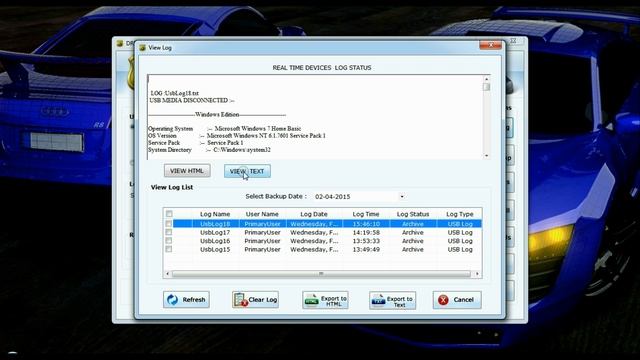
Task: Click USB Log type cell in UsbLog15 row
Action: tap(460, 249)
